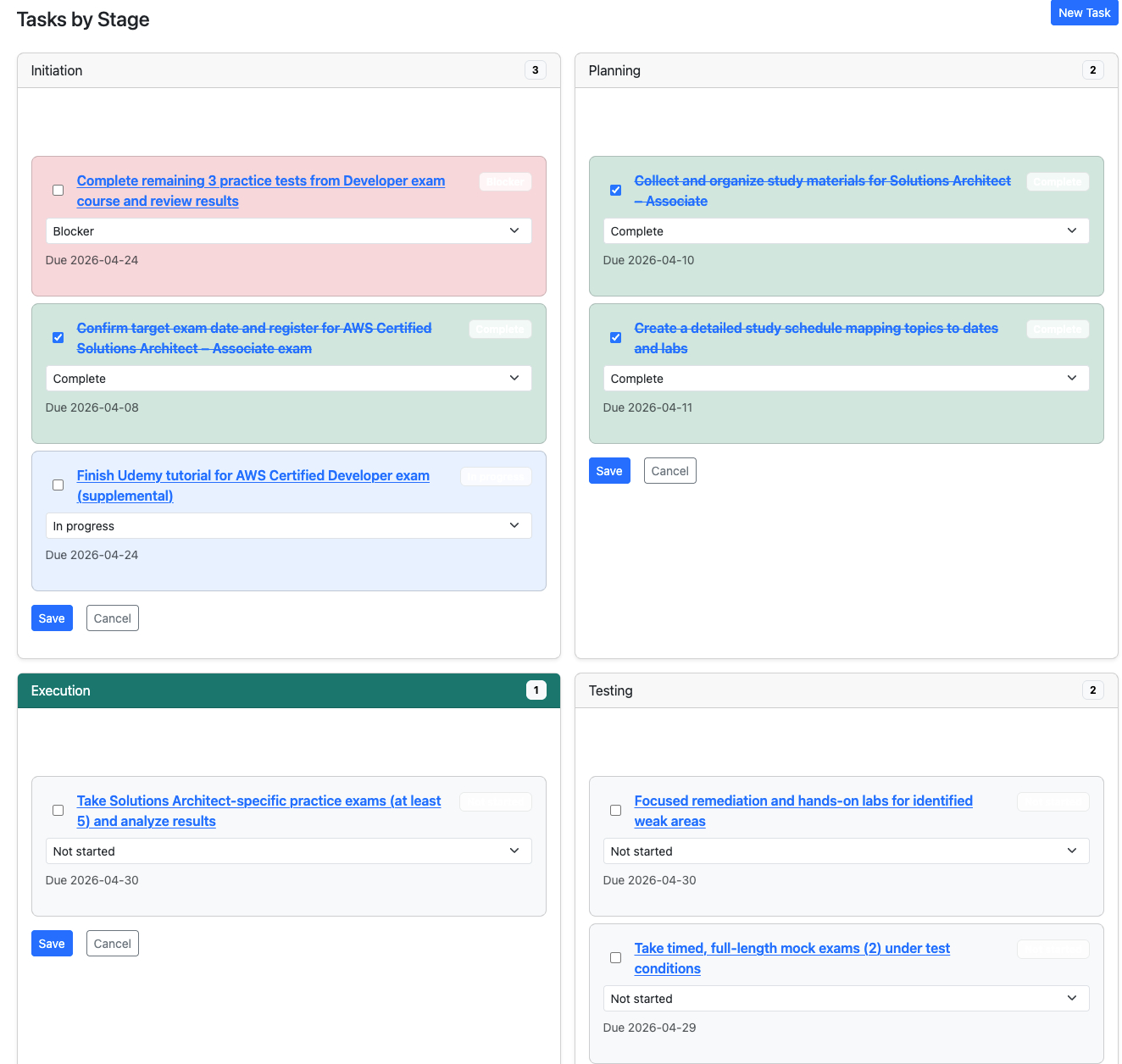This screenshot has width=1122, height=1064.
Task: Check the checkbox for 'Complete remaining 3 practice tests'
Action: pyautogui.click(x=58, y=190)
